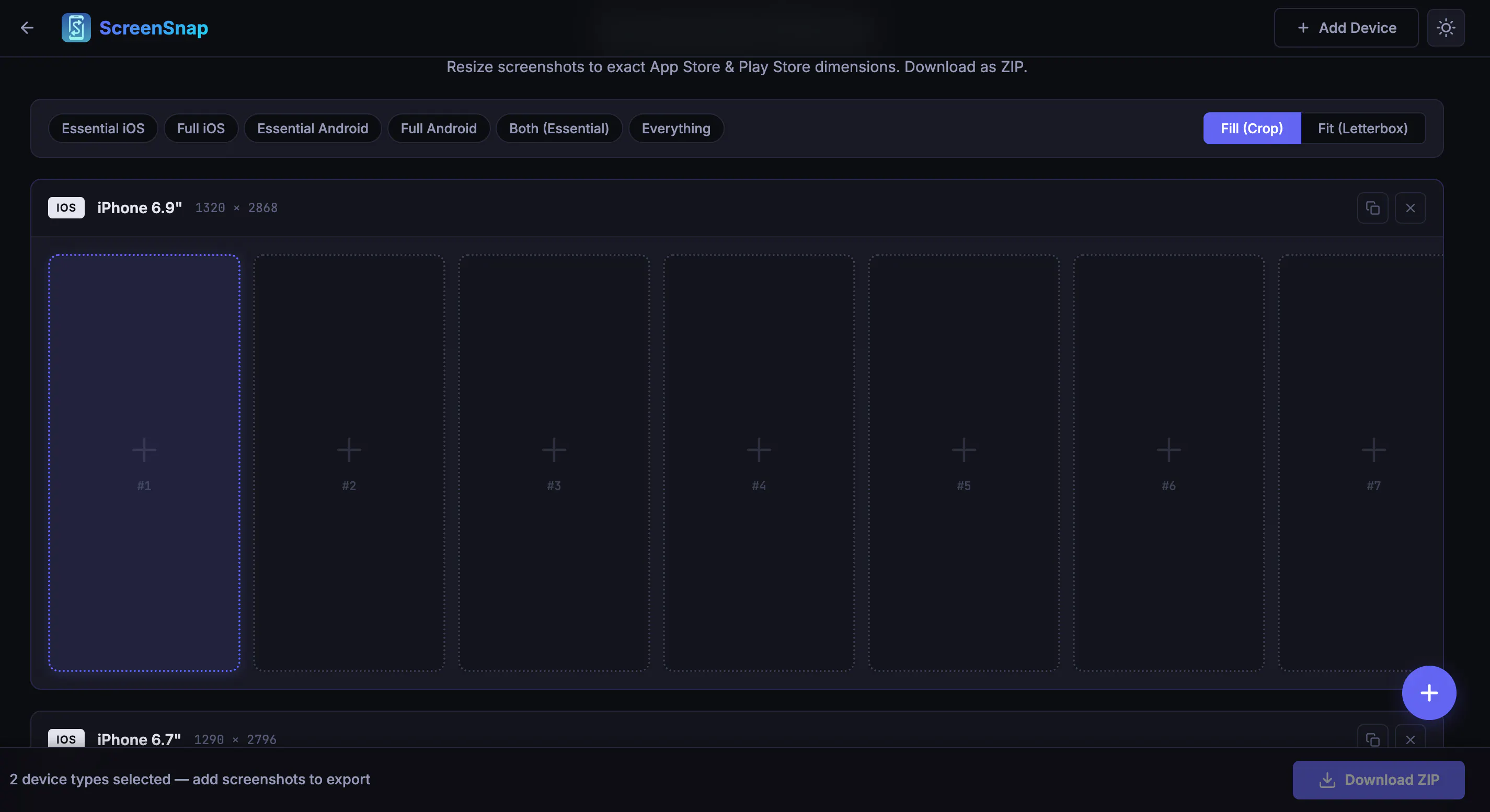This screenshot has width=1490, height=812.
Task: Click the 1320 × 2868 dimensions text
Action: click(x=236, y=208)
